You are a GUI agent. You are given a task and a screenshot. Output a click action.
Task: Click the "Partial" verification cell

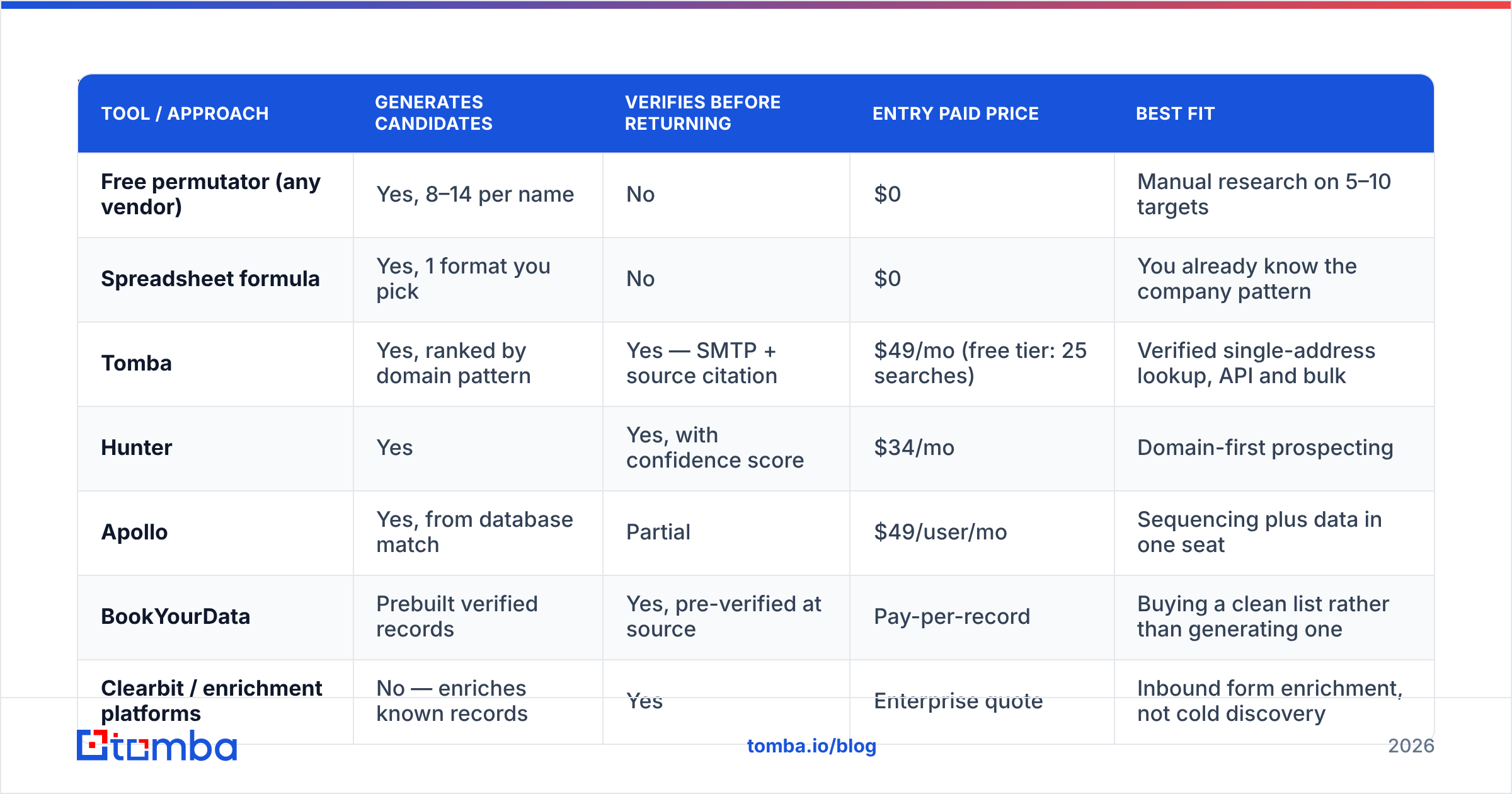click(658, 532)
